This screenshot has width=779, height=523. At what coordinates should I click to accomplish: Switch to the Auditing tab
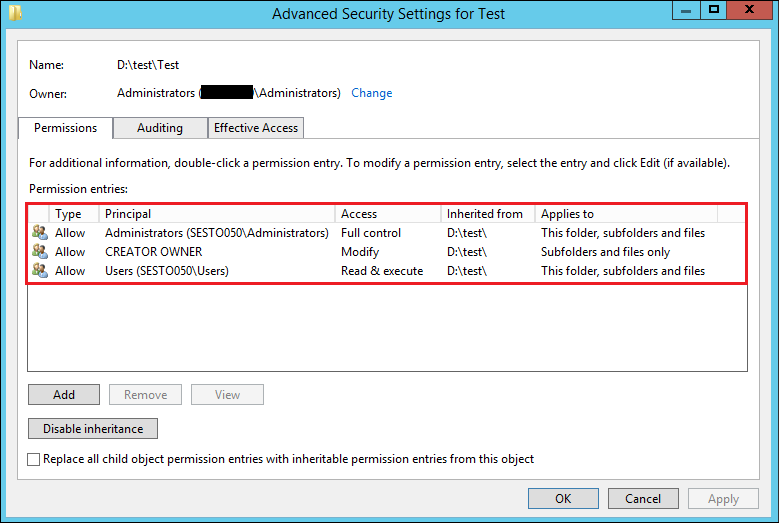160,128
